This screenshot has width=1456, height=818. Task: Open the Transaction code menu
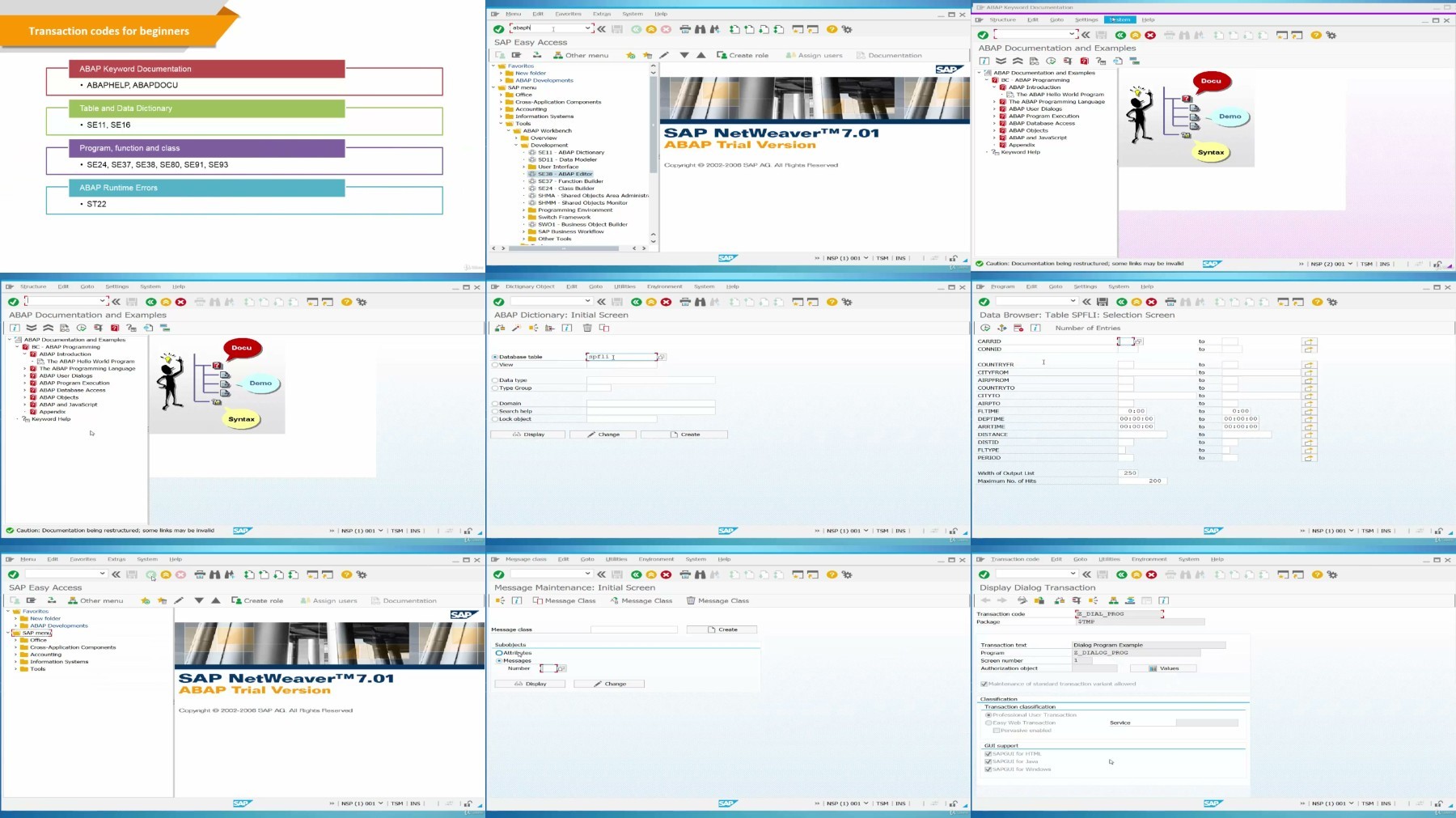(x=1014, y=559)
